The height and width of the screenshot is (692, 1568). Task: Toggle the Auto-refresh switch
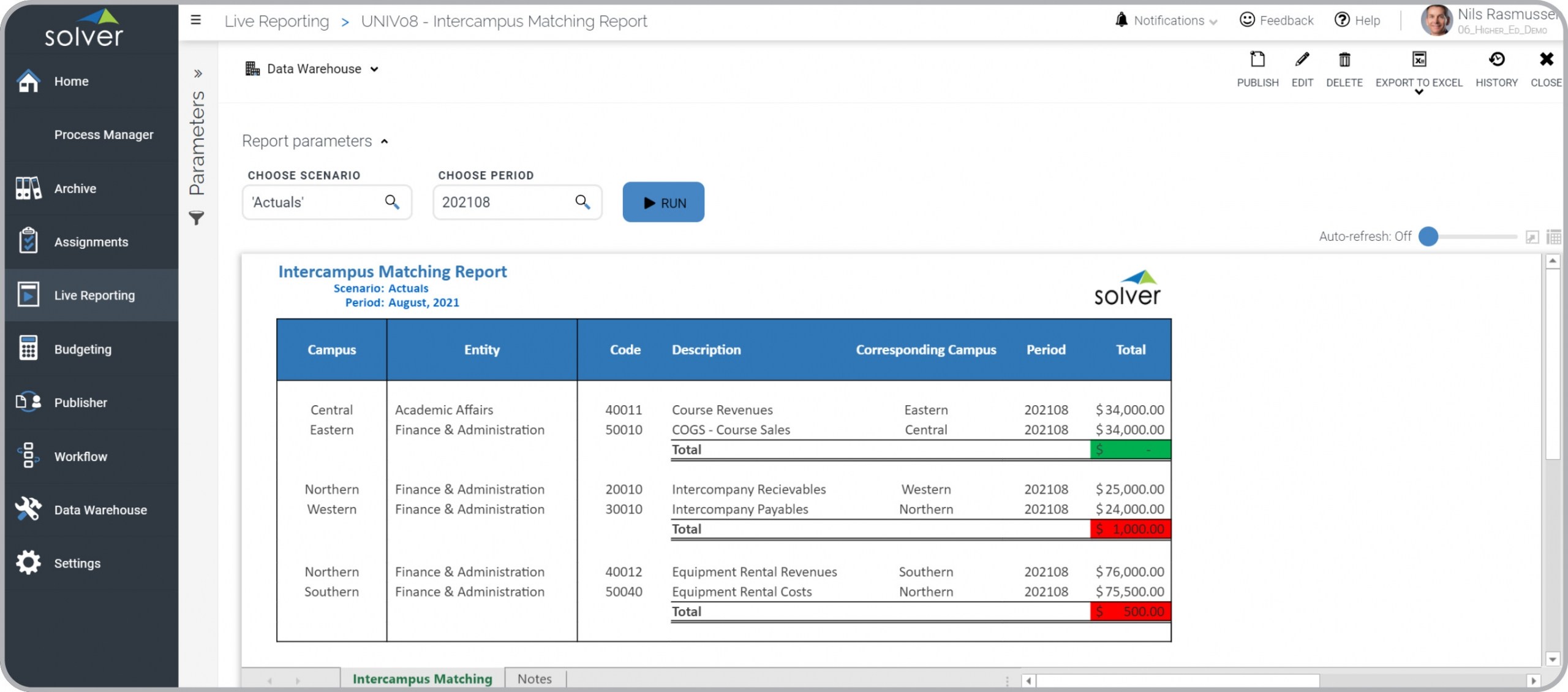1429,237
